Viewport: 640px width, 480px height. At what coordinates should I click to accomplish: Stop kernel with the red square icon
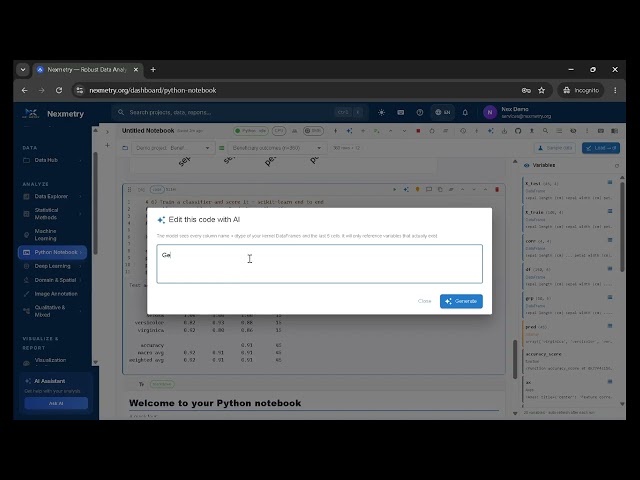(418, 131)
